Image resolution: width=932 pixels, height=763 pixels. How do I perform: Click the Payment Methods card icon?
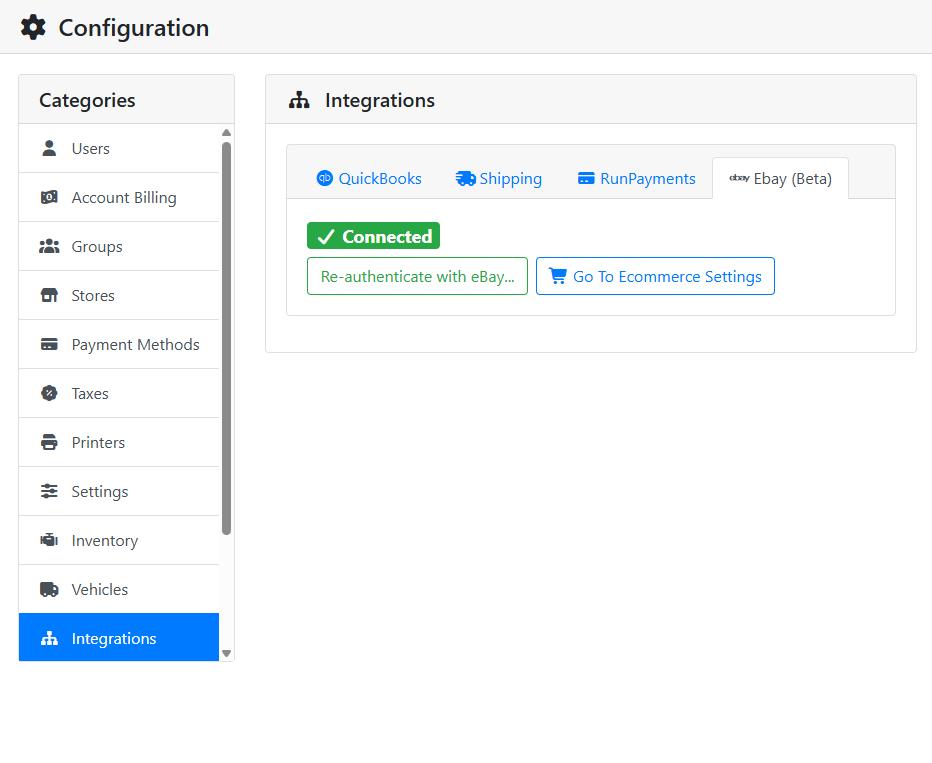pyautogui.click(x=49, y=345)
